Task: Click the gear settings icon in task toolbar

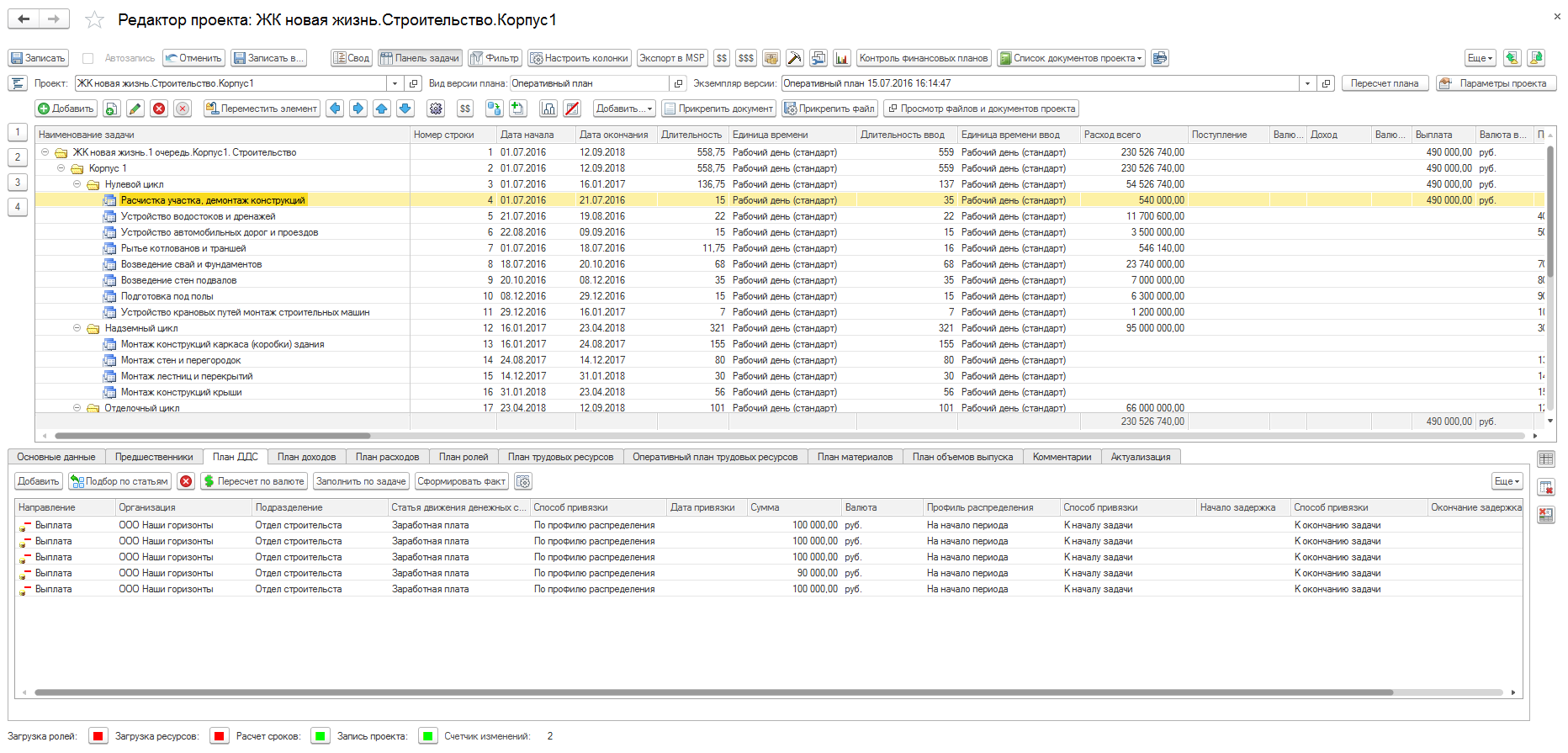Action: click(436, 109)
